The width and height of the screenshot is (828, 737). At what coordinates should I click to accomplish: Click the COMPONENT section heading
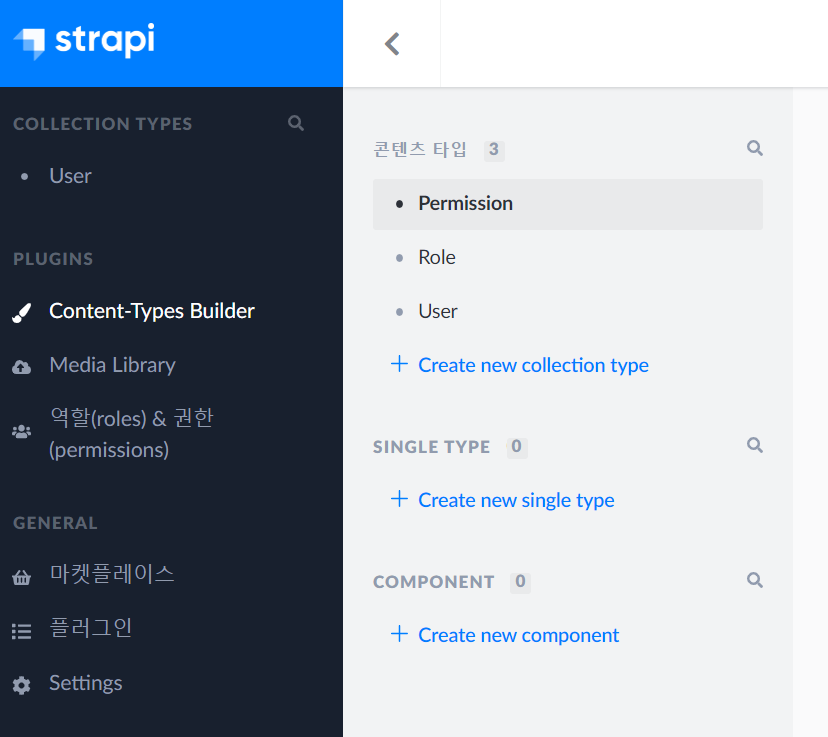(x=434, y=582)
